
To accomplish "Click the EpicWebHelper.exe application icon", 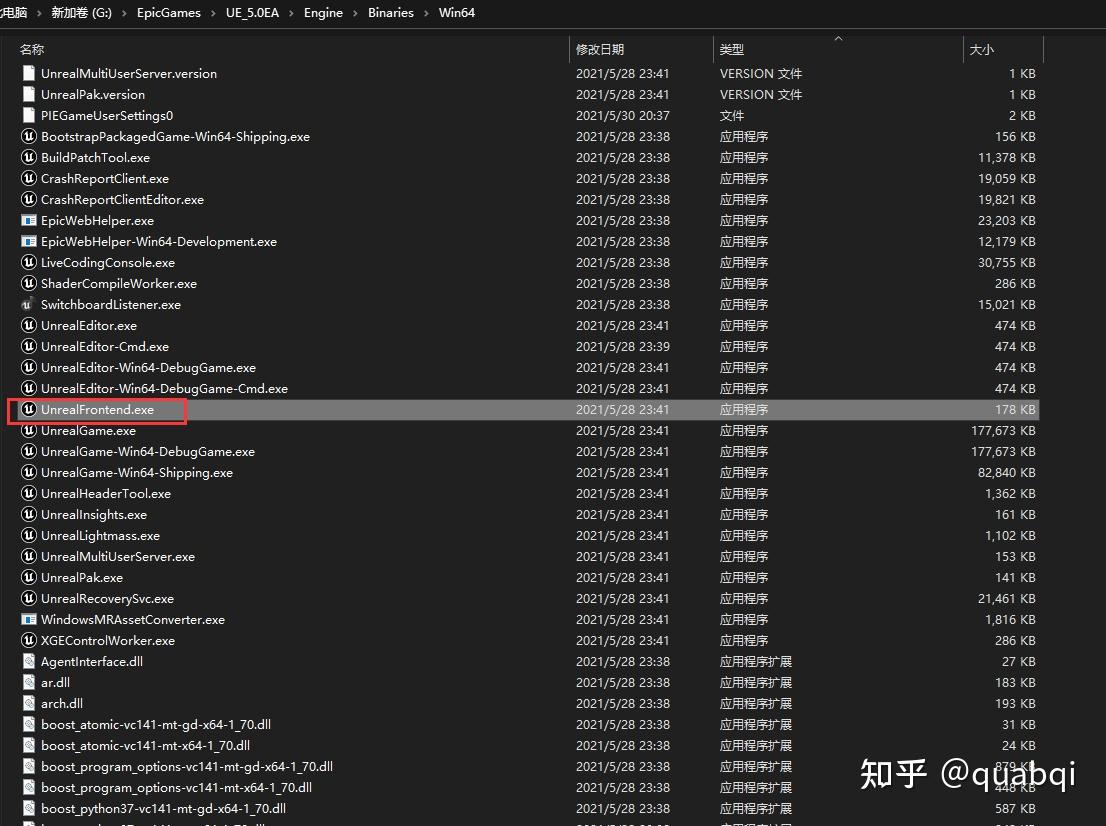I will pyautogui.click(x=28, y=220).
